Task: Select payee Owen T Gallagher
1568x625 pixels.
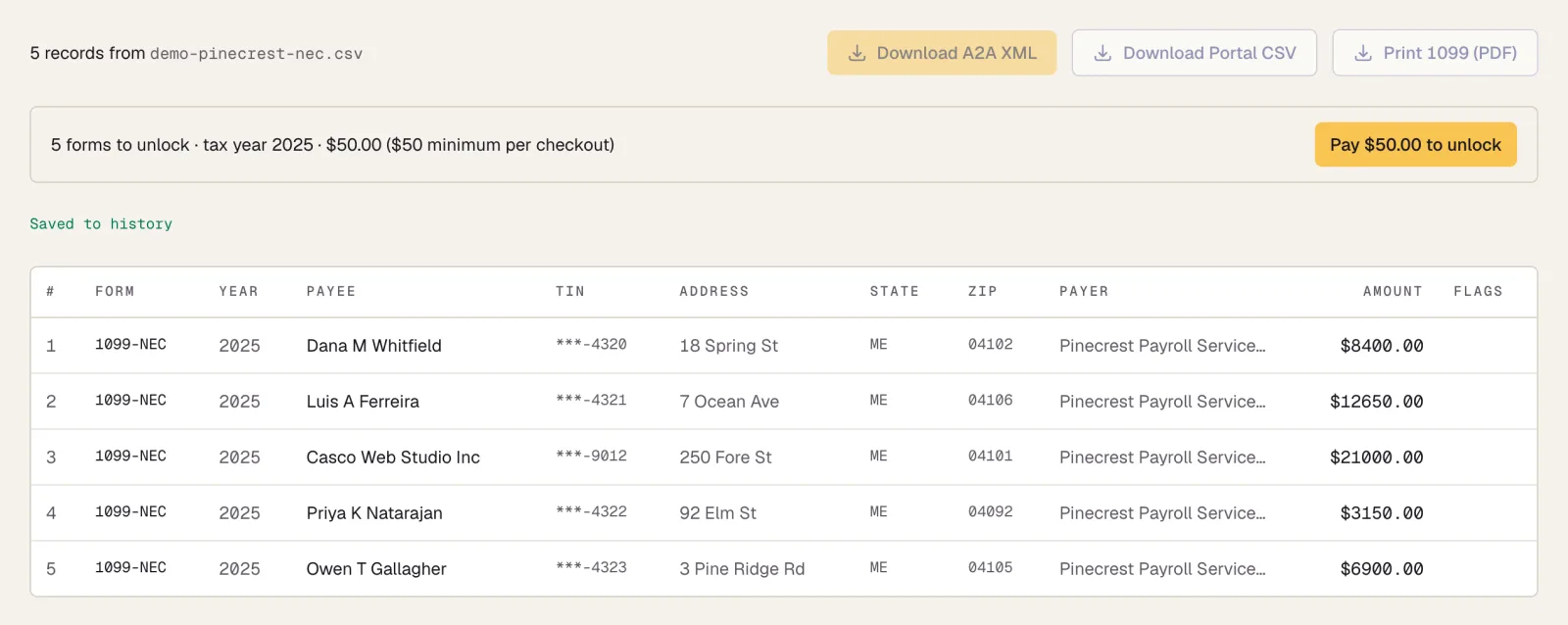Action: click(376, 569)
